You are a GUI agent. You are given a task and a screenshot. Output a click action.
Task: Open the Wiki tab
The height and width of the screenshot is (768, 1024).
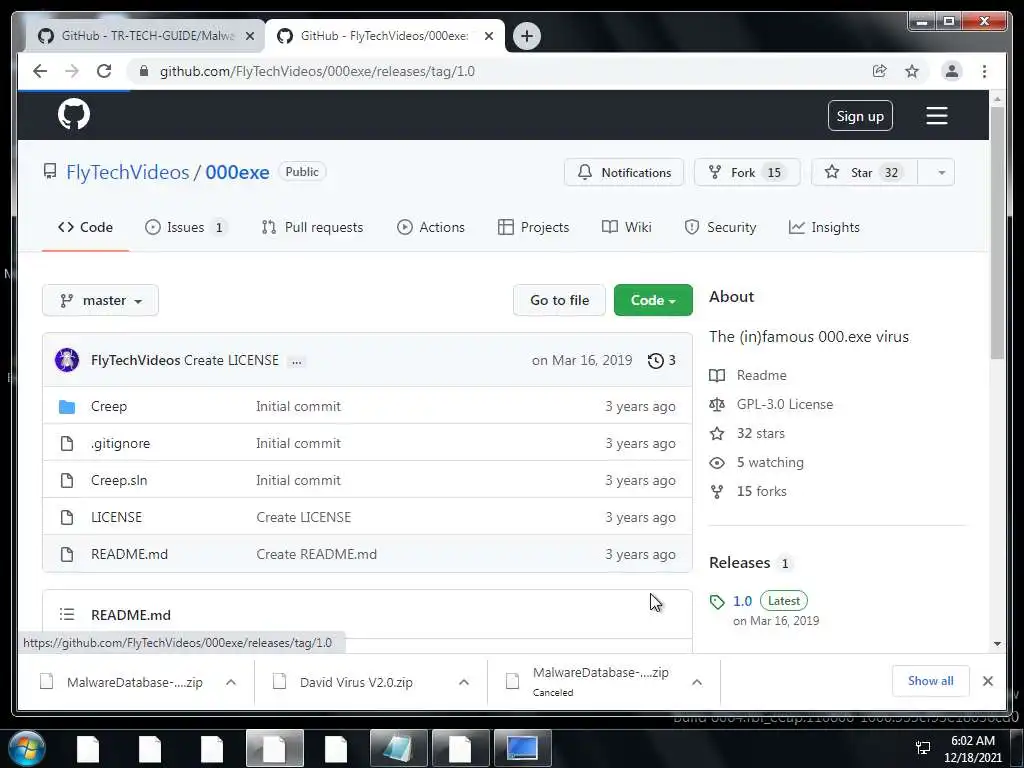pos(626,227)
